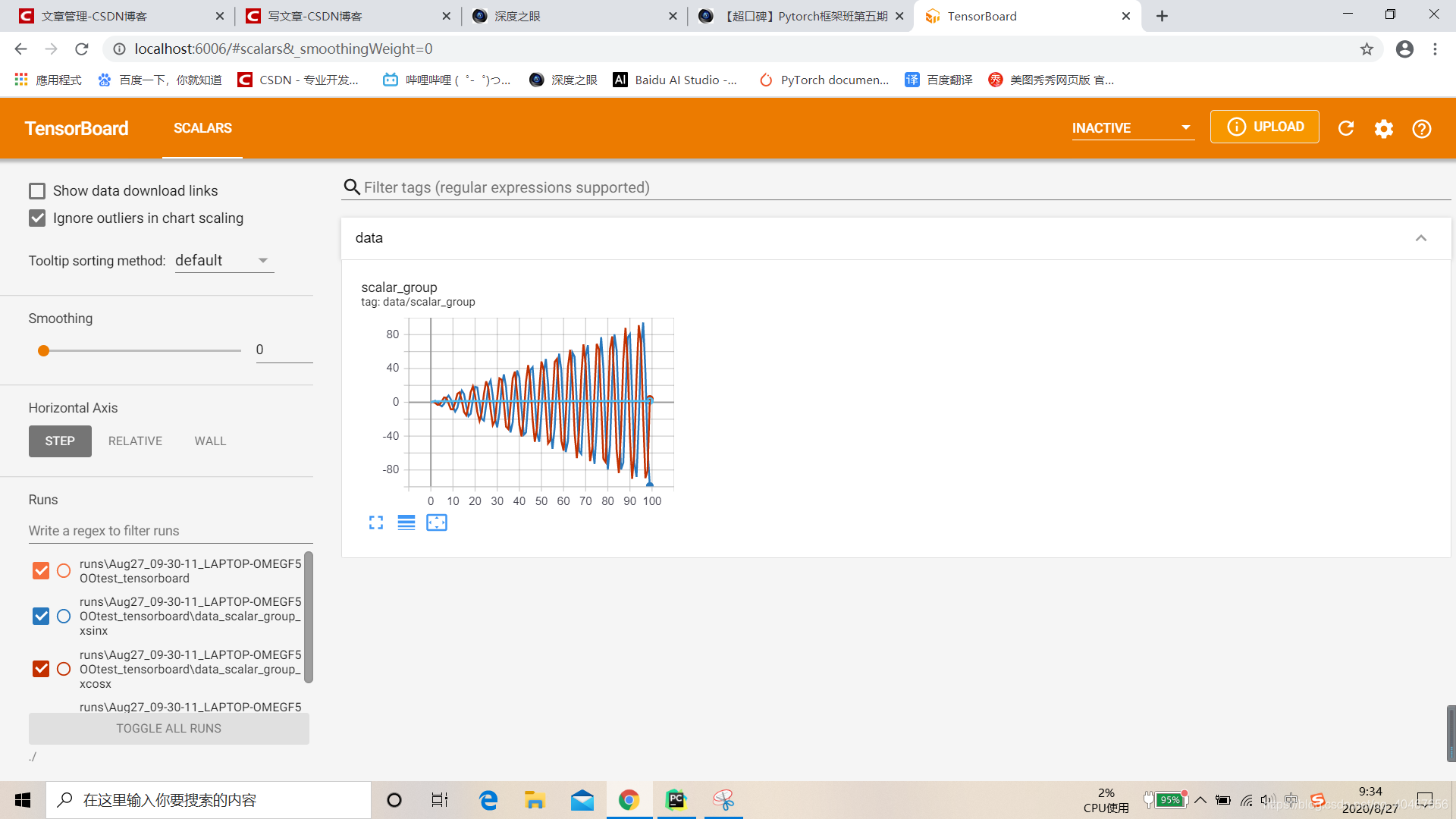
Task: Select only the xcosx run radio button
Action: coord(64,669)
